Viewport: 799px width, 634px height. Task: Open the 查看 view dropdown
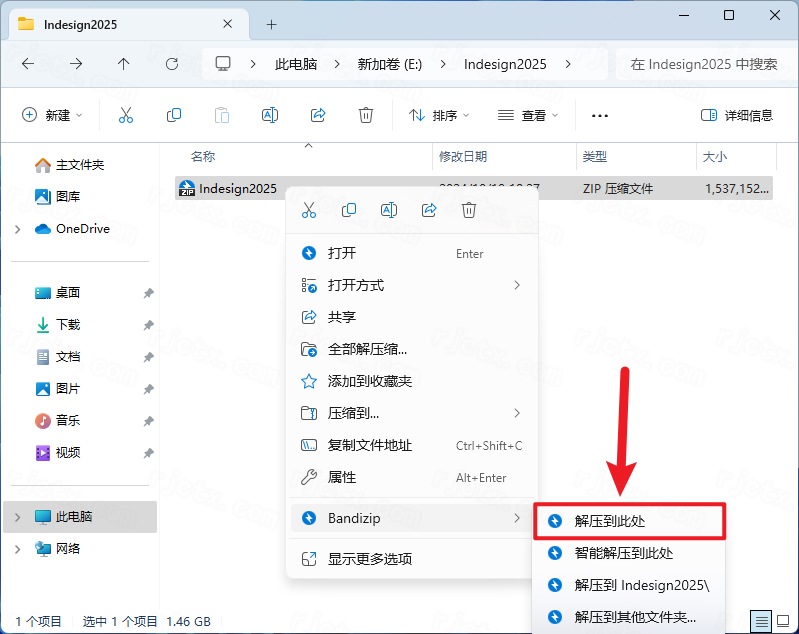[x=528, y=116]
